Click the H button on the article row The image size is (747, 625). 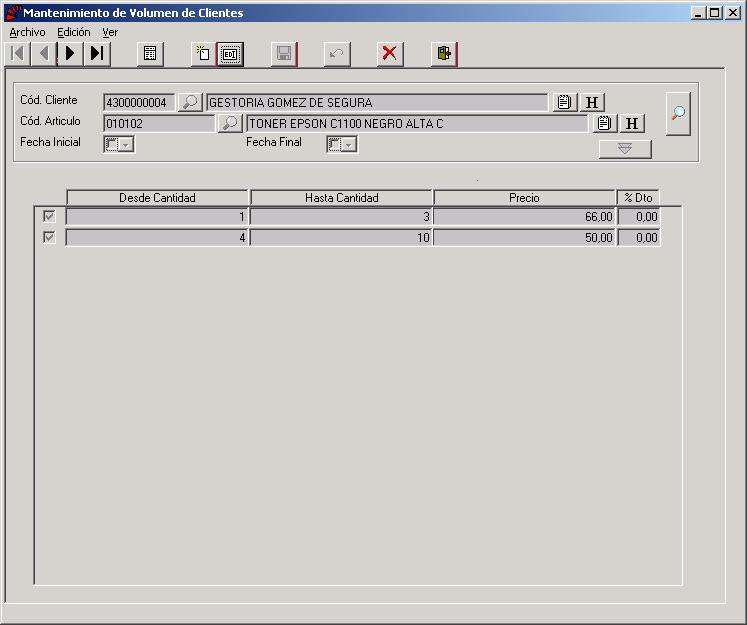point(632,123)
